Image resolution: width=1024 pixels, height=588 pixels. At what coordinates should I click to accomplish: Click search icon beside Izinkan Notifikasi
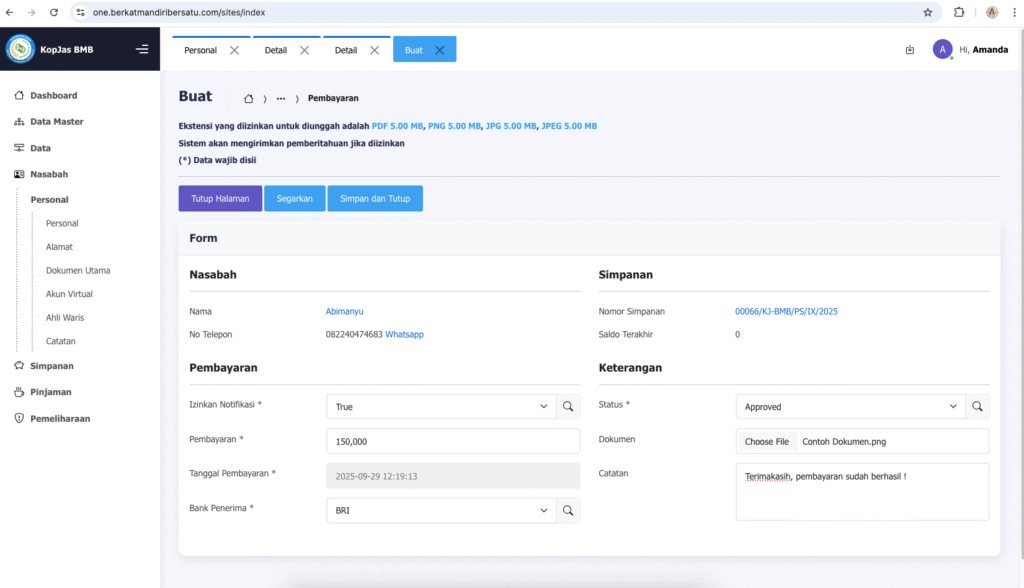(x=568, y=407)
